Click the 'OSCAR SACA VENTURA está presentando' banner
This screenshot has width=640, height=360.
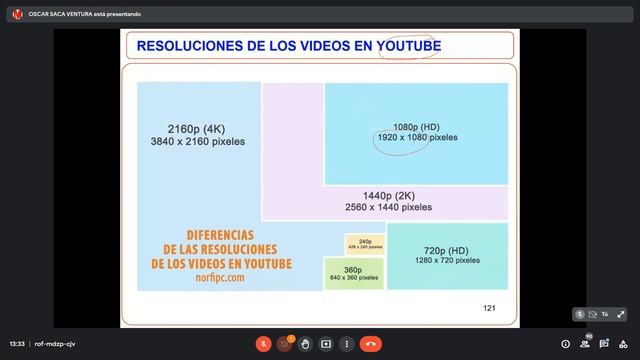coord(320,14)
